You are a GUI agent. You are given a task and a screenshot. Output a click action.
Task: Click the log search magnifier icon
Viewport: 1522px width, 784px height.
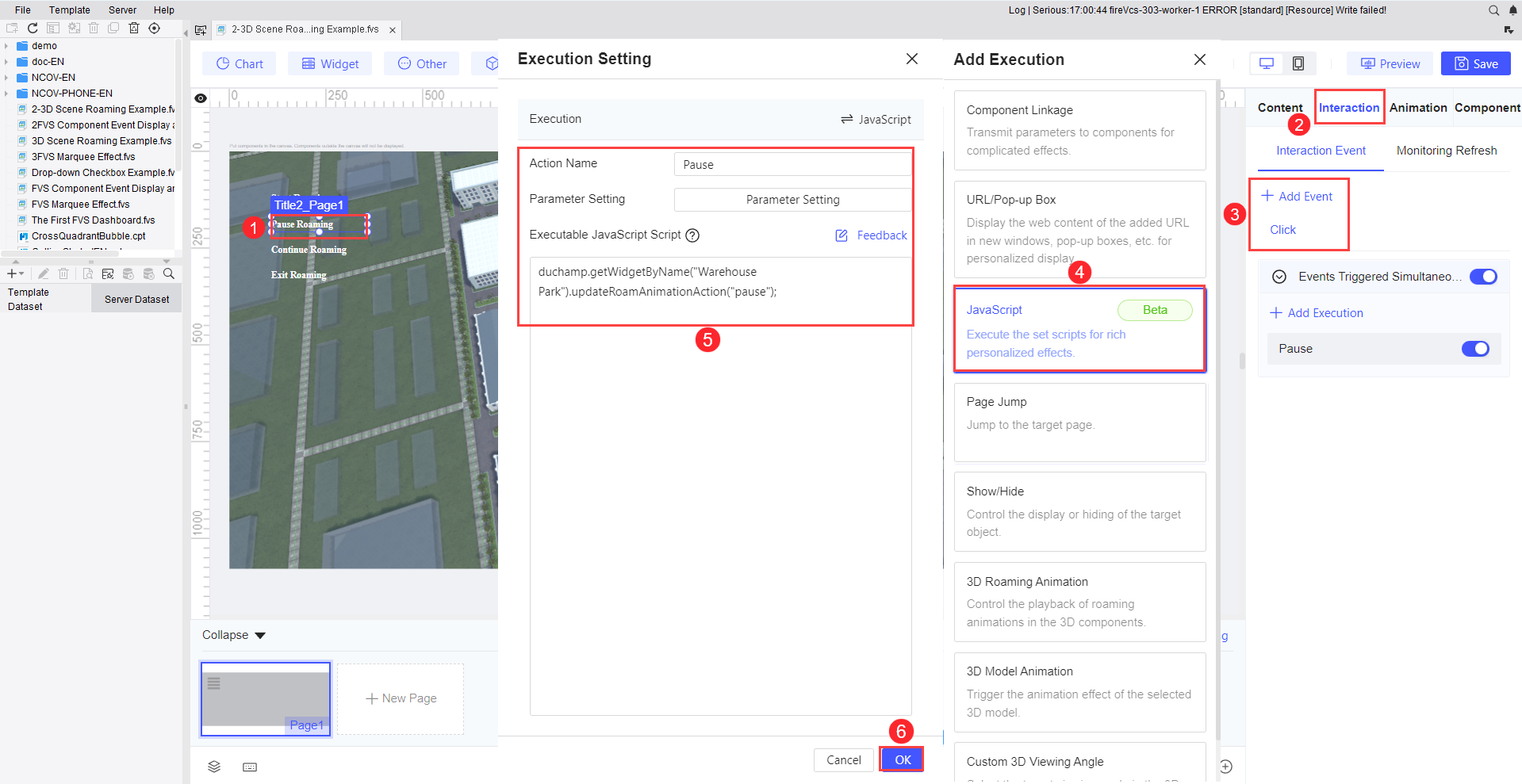[1493, 10]
